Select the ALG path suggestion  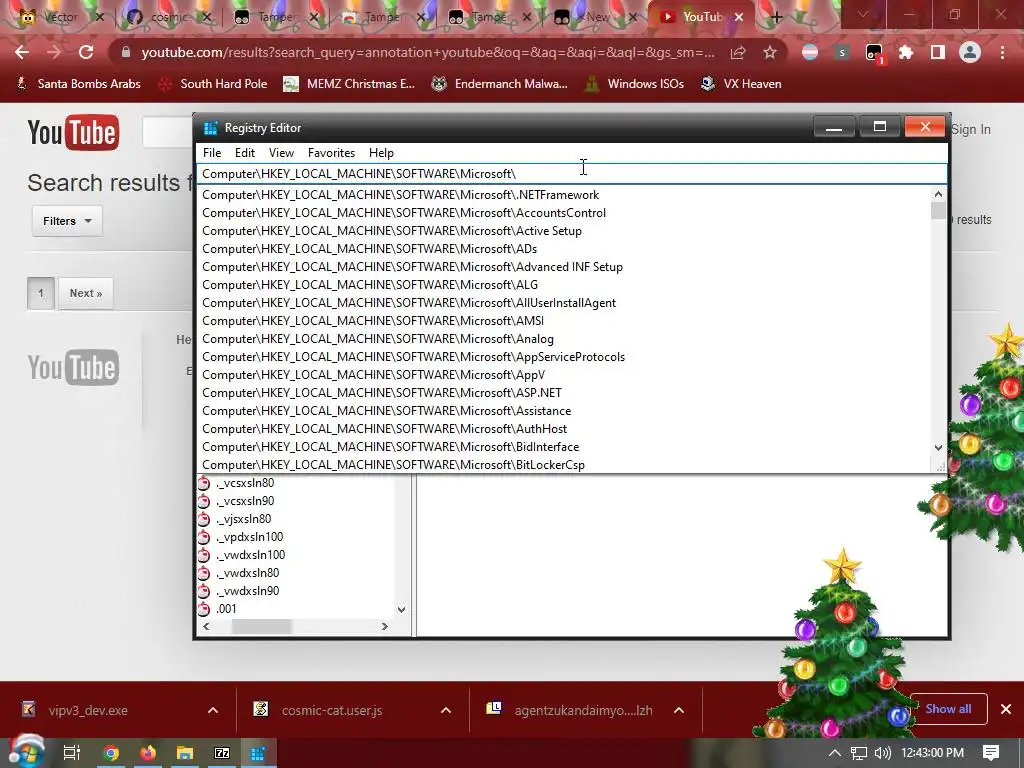click(564, 285)
